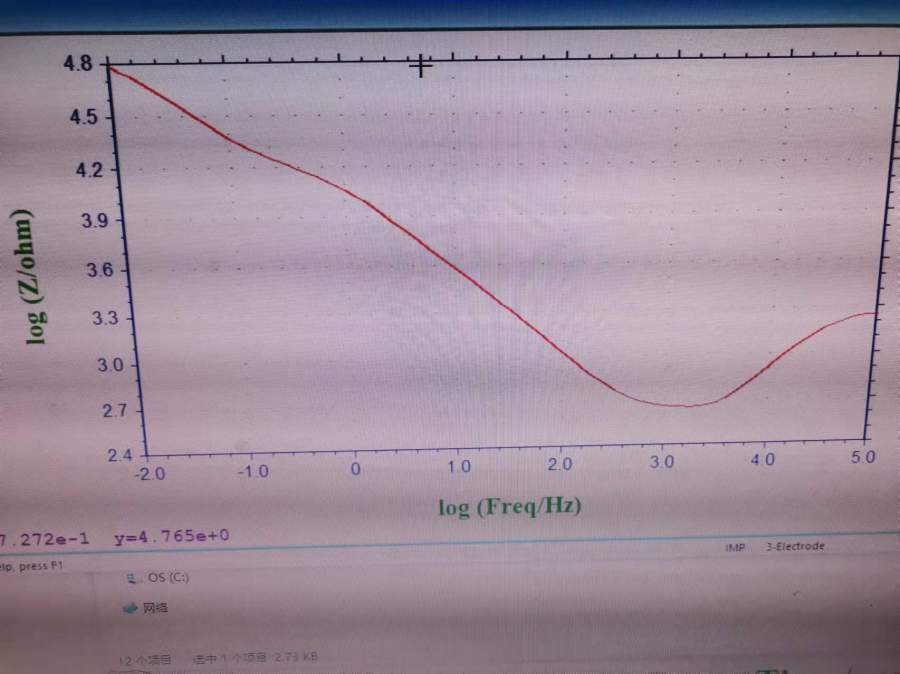Select the 网络 network item
The width and height of the screenshot is (900, 674).
tap(146, 607)
